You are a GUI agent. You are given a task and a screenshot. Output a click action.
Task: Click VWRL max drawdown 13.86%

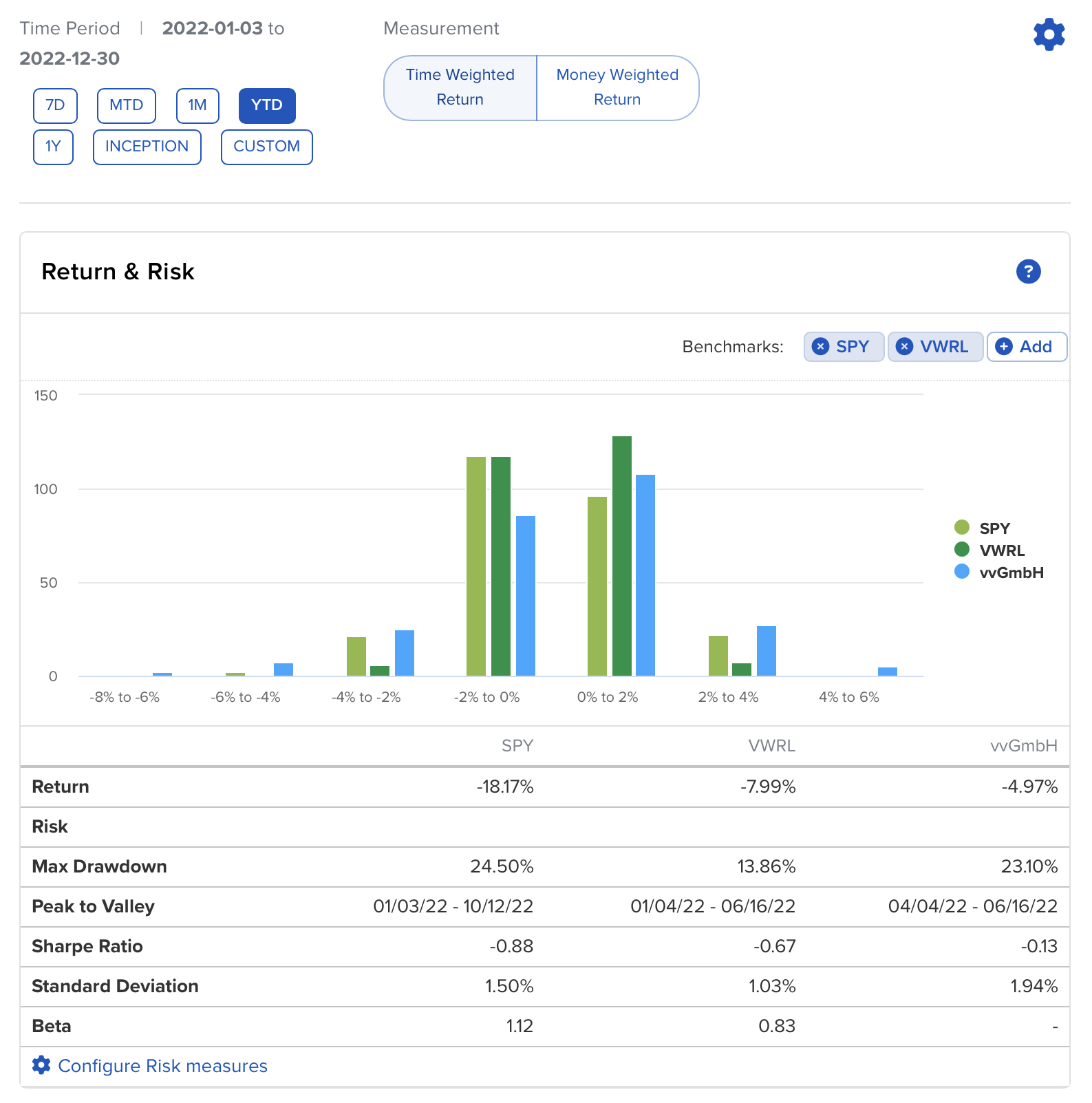point(767,866)
